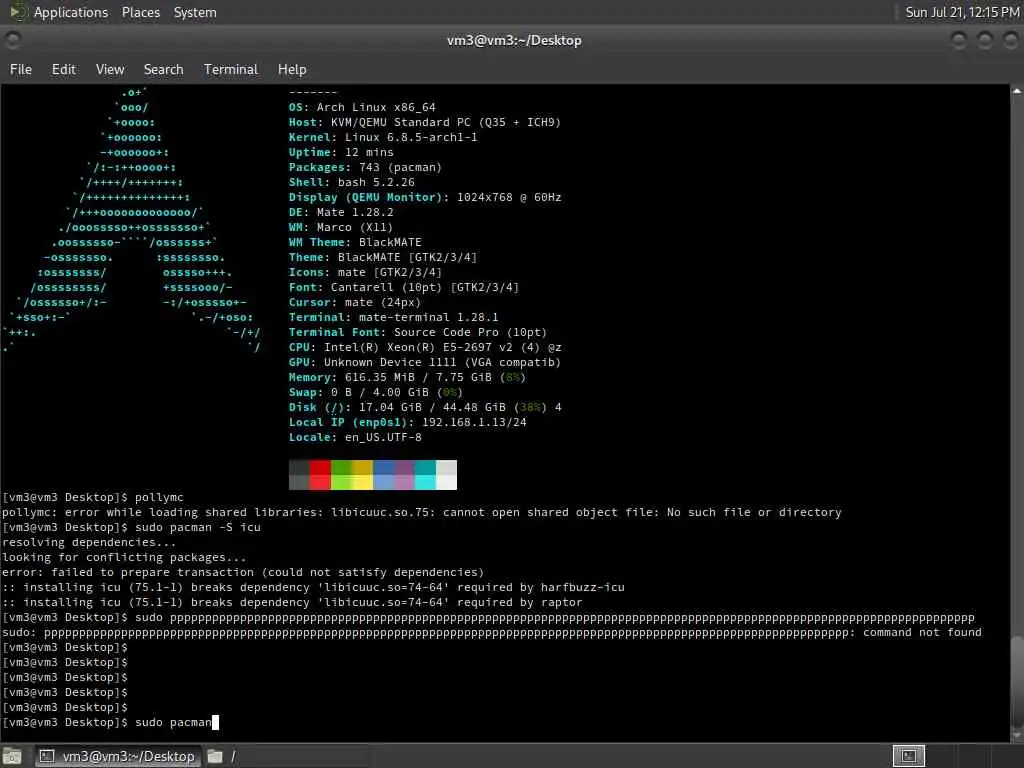Open the terminal Edit menu
The image size is (1024, 768).
[x=63, y=69]
